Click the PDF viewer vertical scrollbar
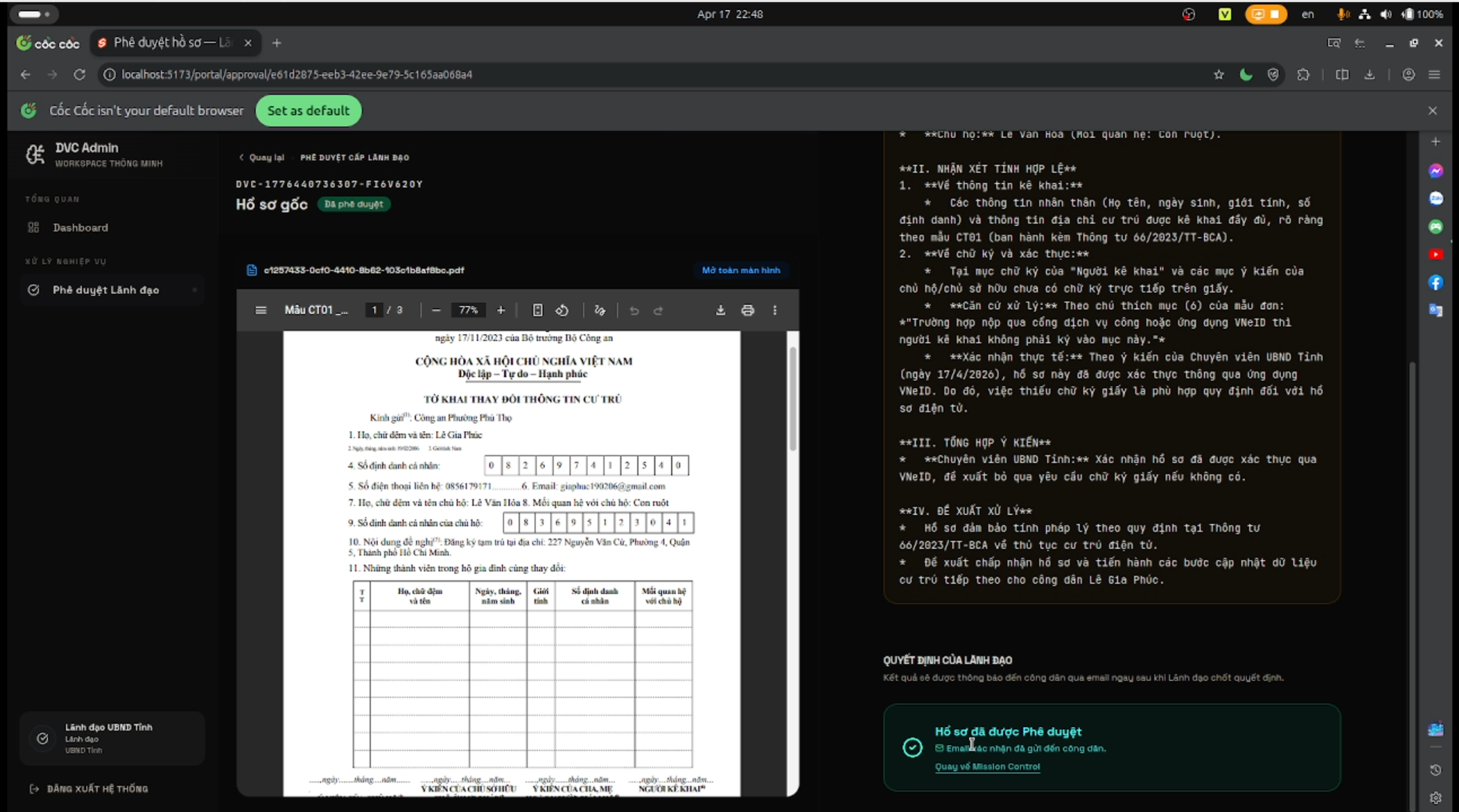The height and width of the screenshot is (812, 1459). tap(792, 399)
